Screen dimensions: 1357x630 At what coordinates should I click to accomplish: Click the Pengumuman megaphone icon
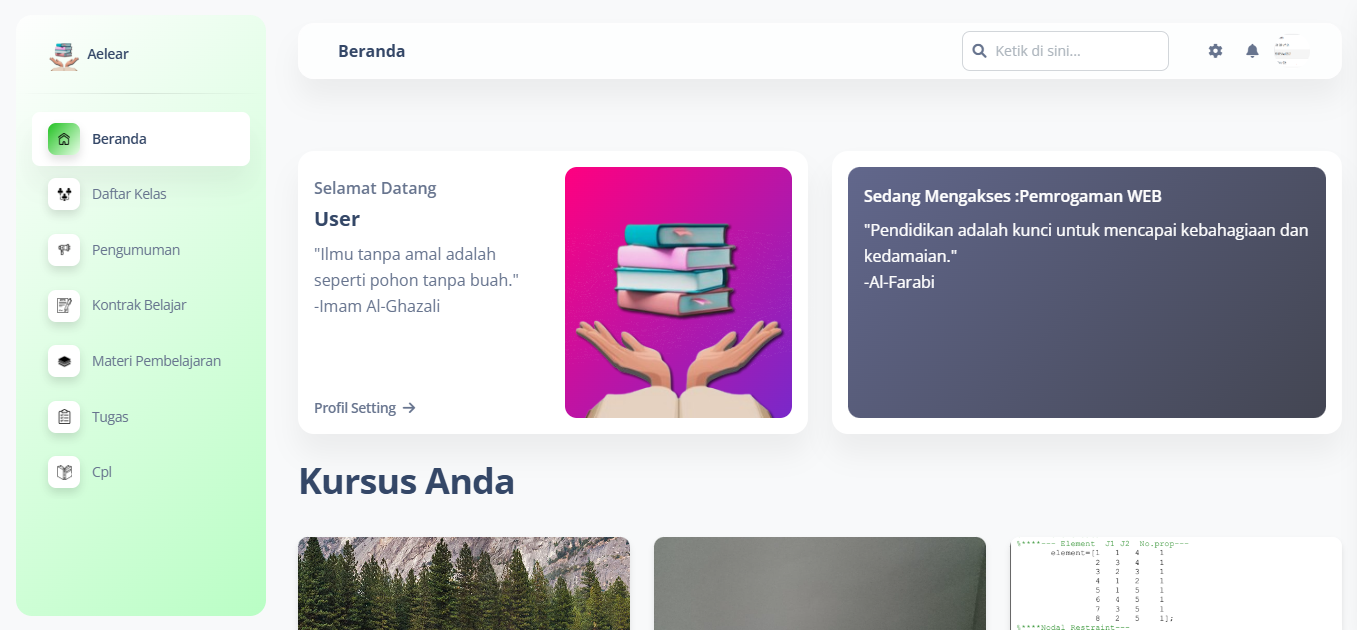point(64,250)
